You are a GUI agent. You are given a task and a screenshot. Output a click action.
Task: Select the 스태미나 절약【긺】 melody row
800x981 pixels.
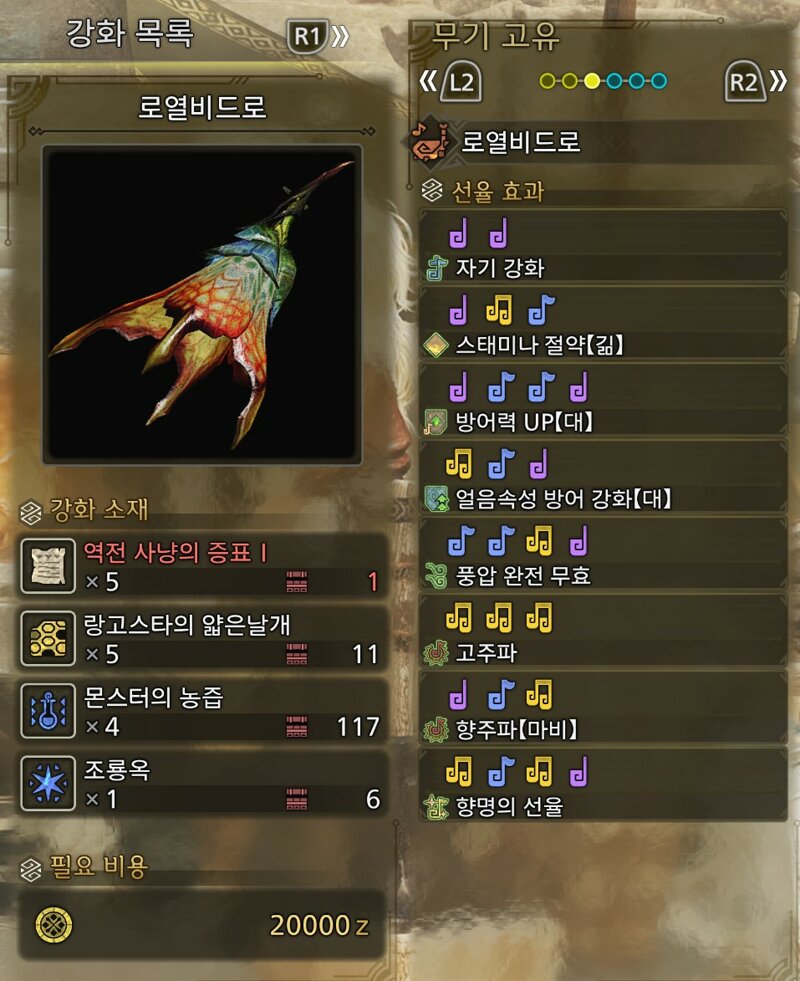click(602, 323)
